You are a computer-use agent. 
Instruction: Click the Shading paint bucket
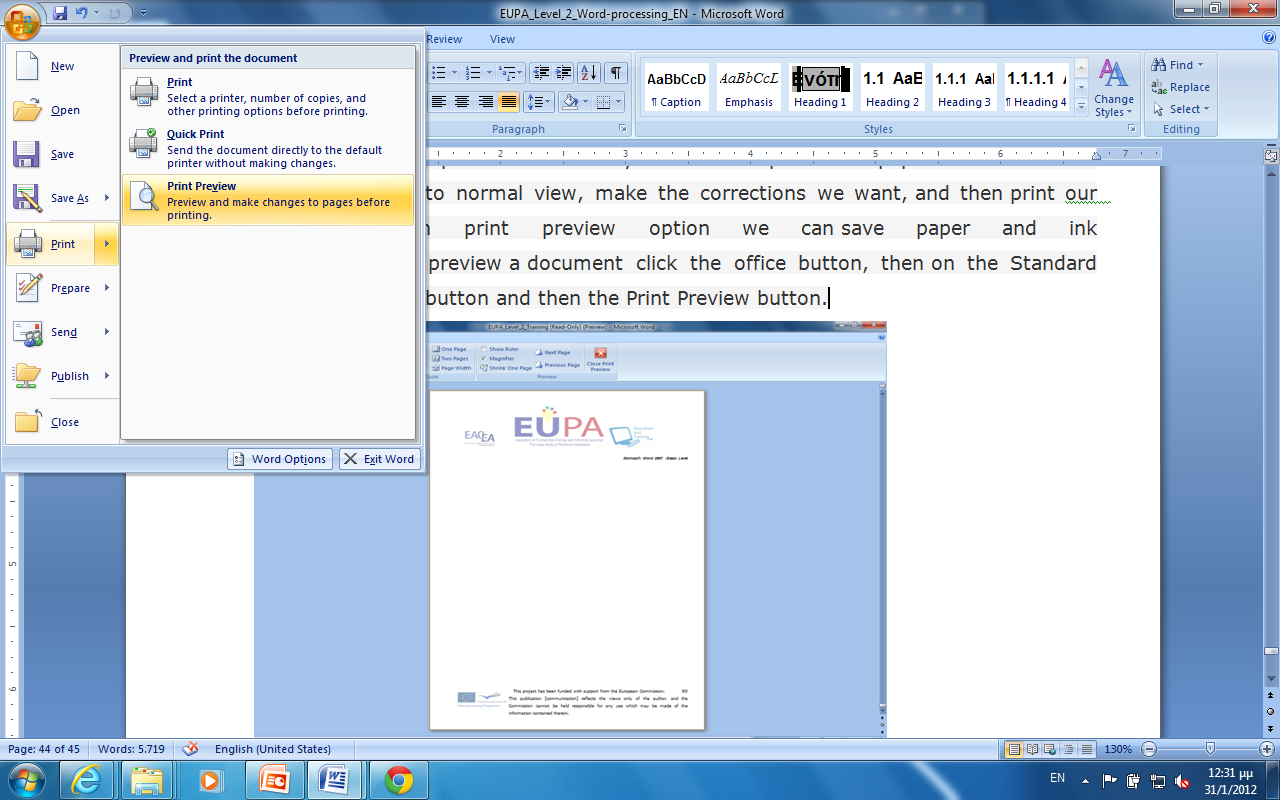pyautogui.click(x=570, y=101)
